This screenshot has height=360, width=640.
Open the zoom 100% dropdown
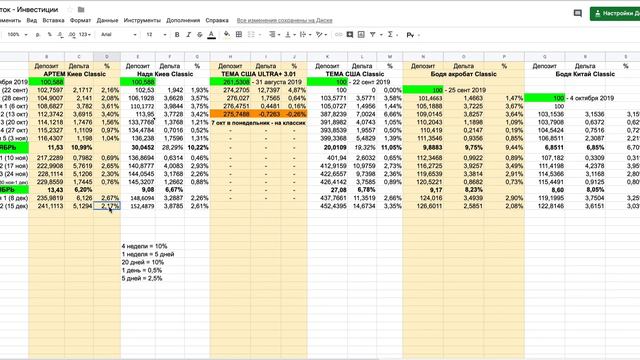[18, 35]
